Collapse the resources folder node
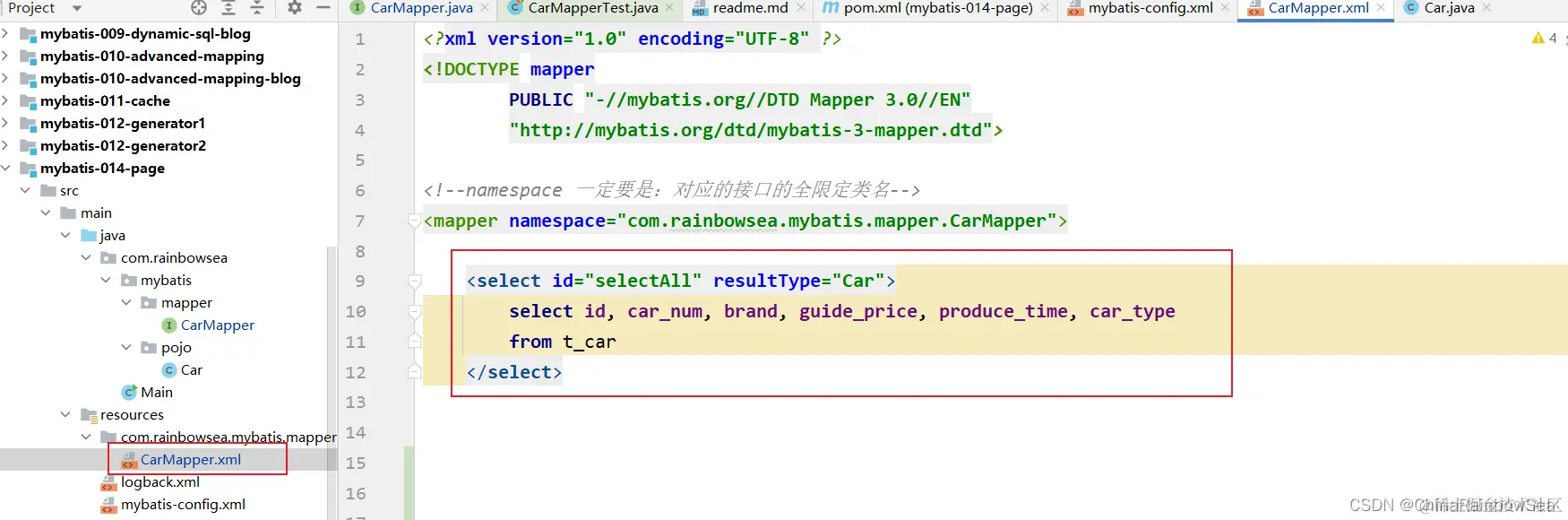This screenshot has height=520, width=1568. (x=65, y=415)
